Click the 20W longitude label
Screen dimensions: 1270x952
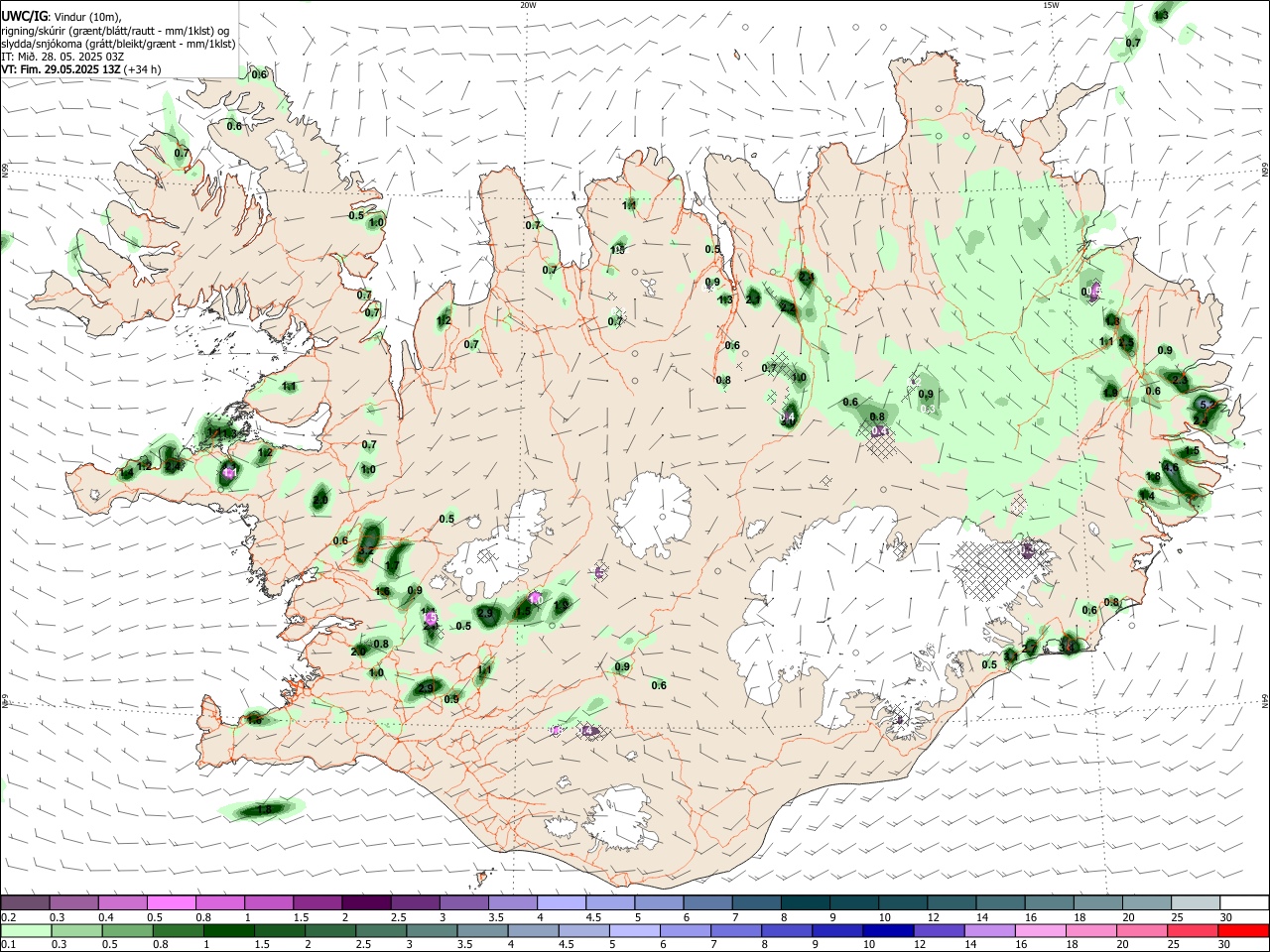tap(528, 5)
